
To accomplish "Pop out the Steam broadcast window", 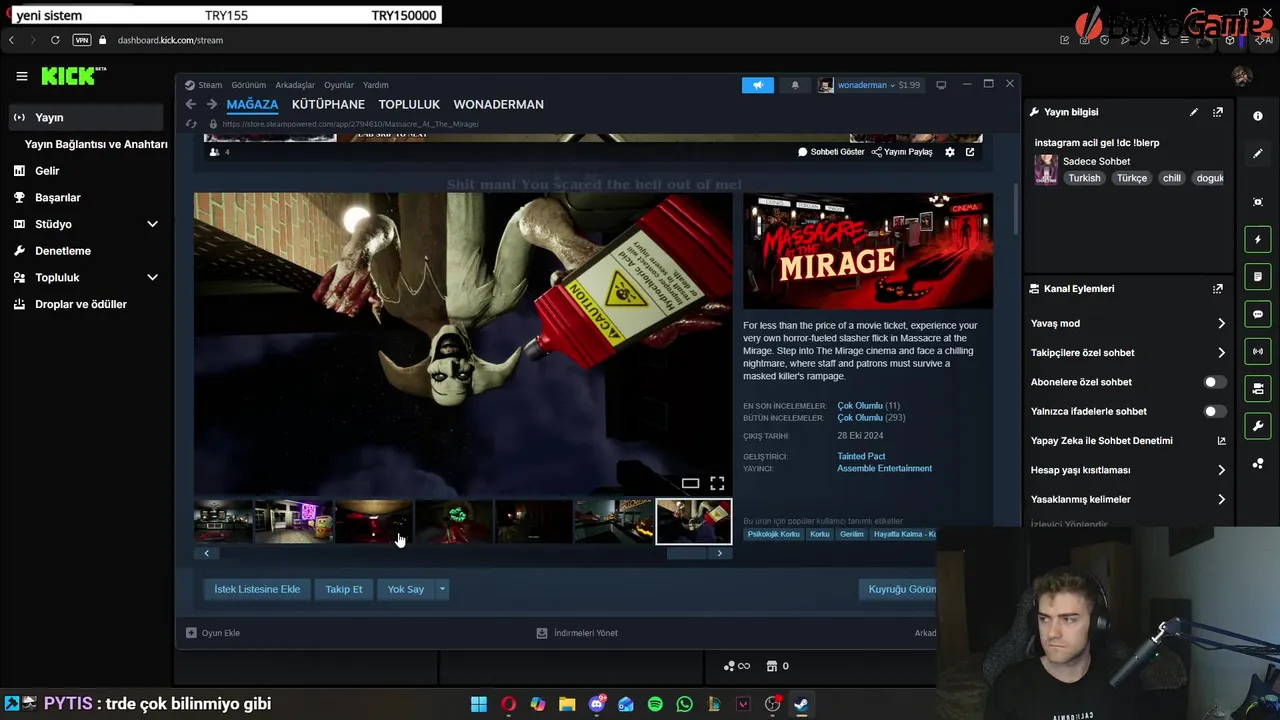I will [970, 152].
